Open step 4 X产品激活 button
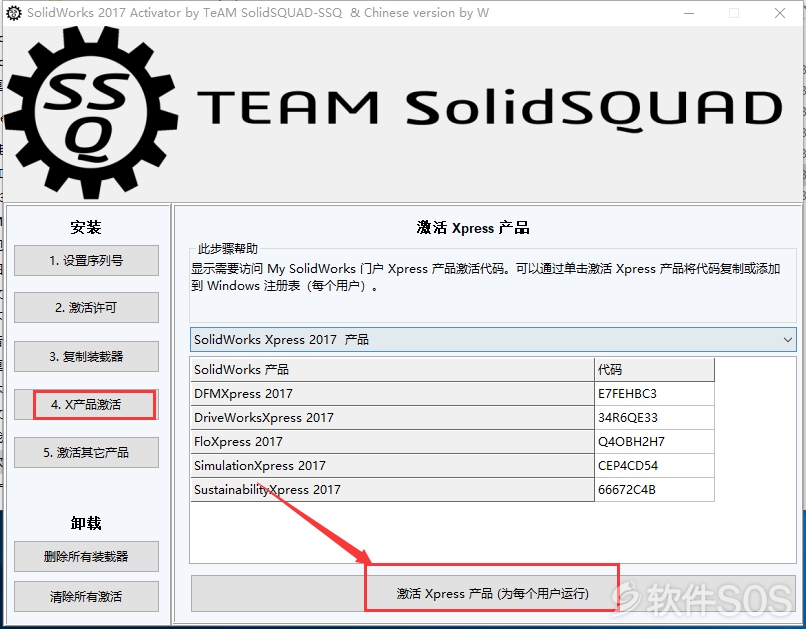 [86, 404]
